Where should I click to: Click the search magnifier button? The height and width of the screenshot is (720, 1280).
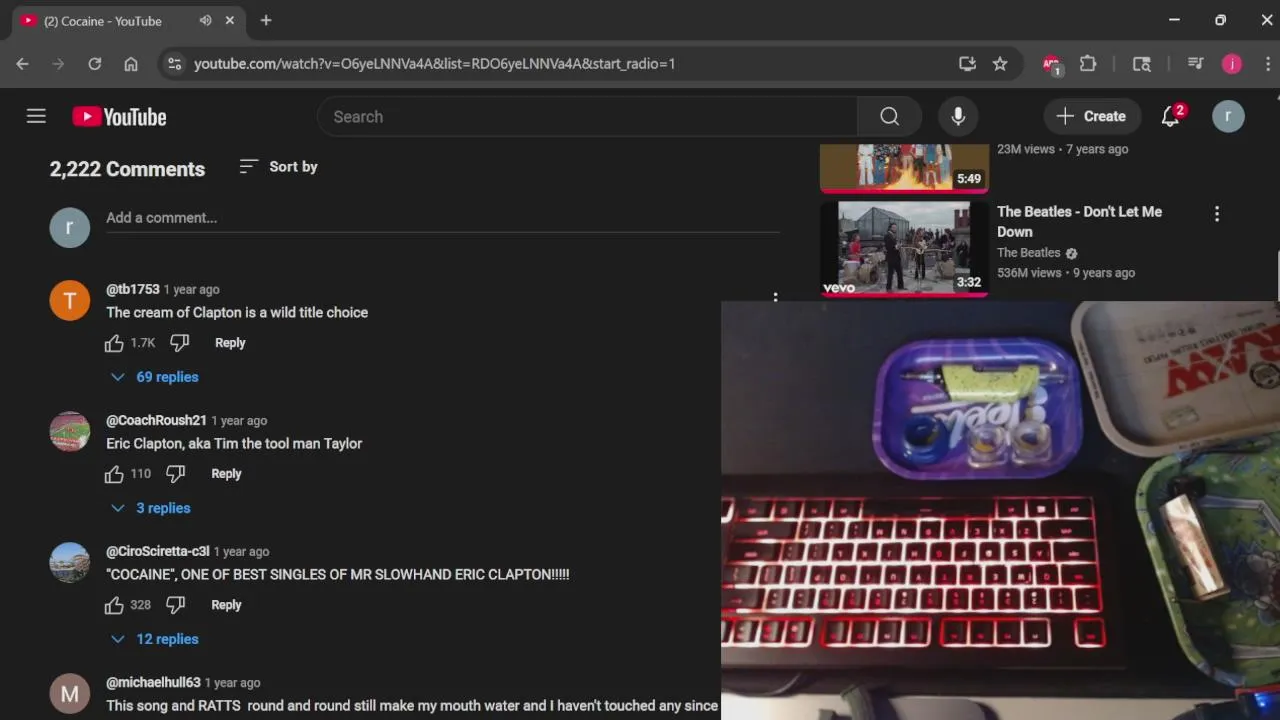click(x=889, y=117)
